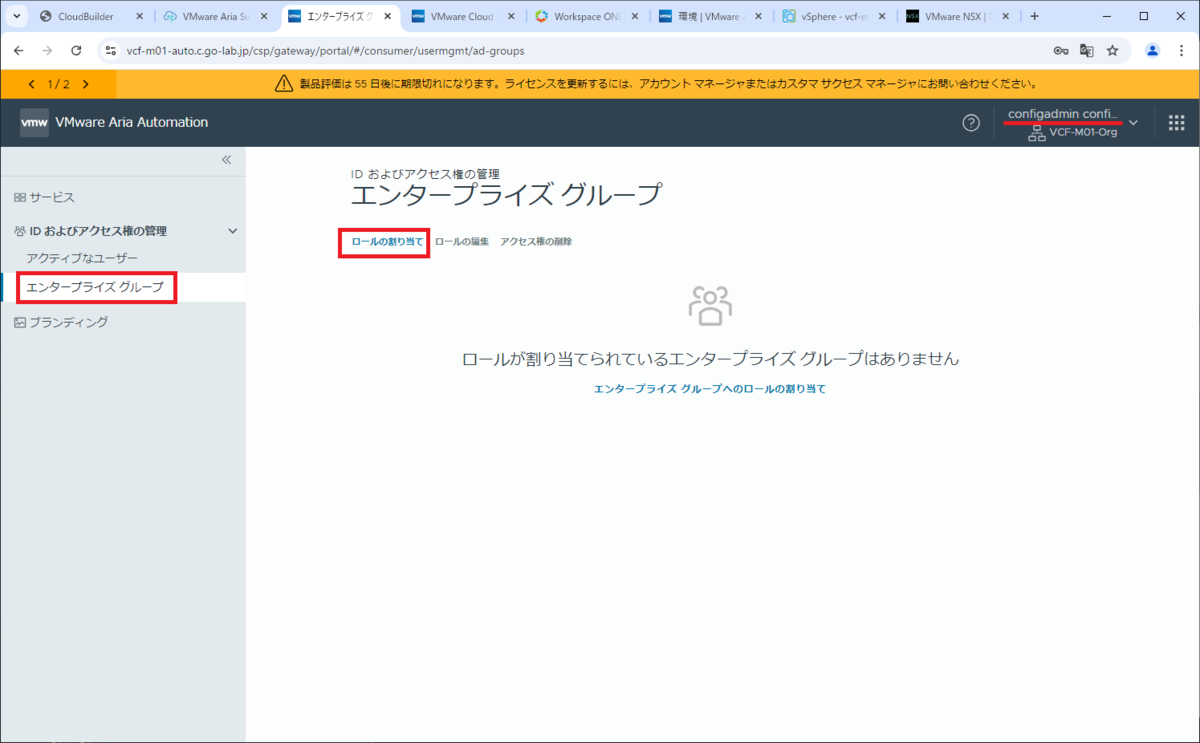
Task: Click the vmw logo in header
Action: 34,123
